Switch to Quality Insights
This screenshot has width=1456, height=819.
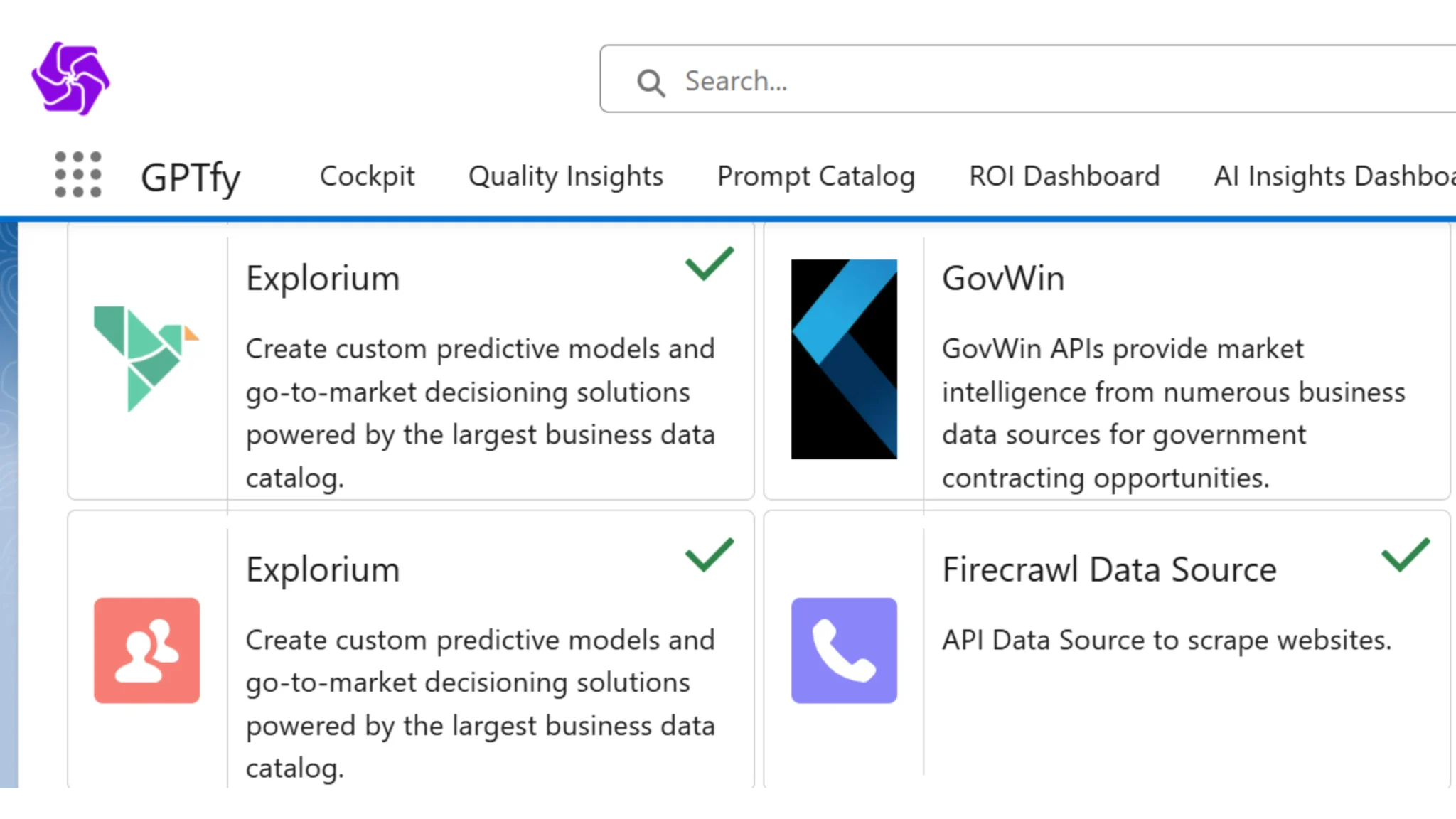566,176
